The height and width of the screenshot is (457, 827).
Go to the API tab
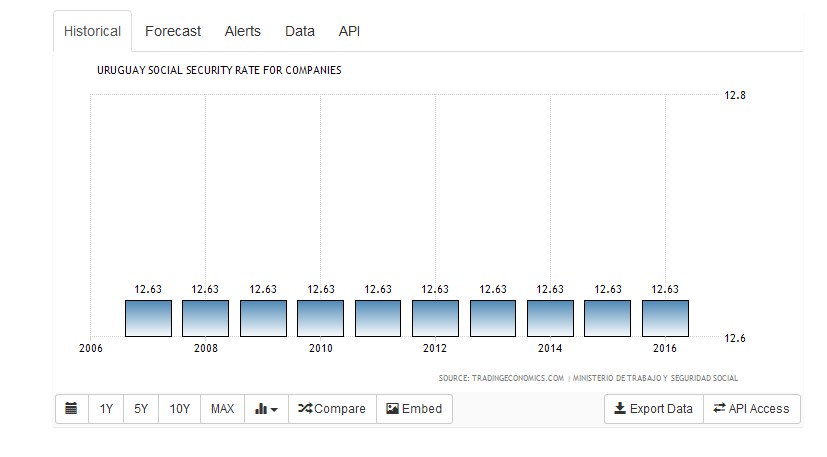click(x=349, y=31)
